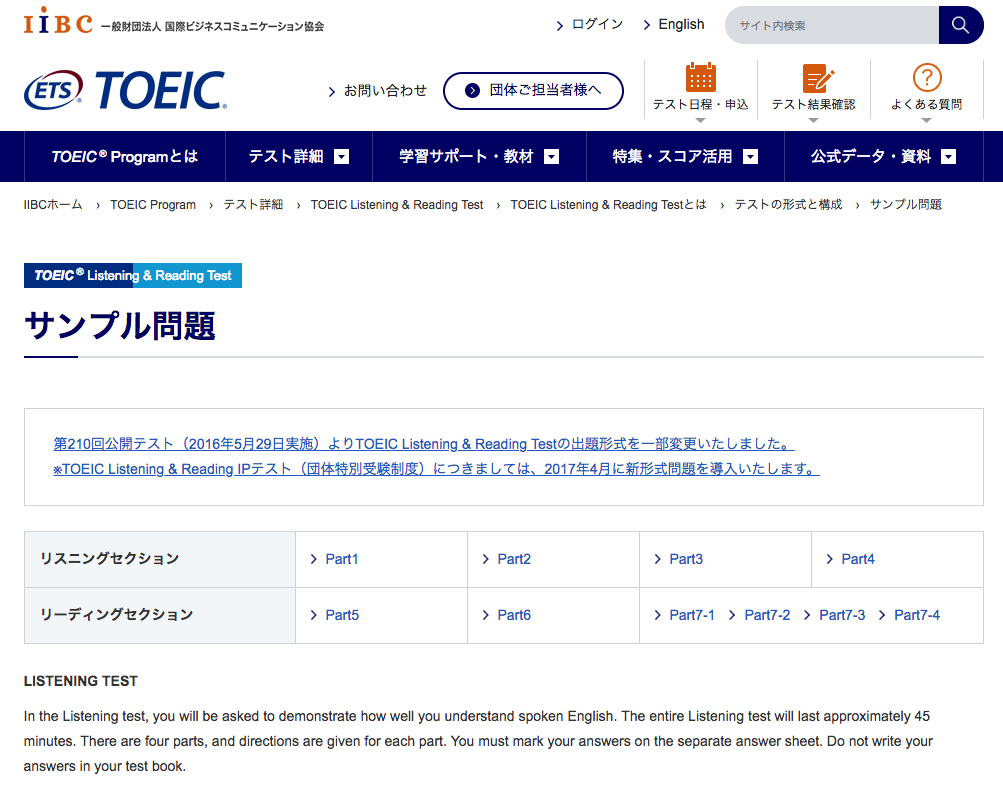Open the 学習サポート・教材 menu label
This screenshot has height=812, width=1003.
click(x=466, y=157)
